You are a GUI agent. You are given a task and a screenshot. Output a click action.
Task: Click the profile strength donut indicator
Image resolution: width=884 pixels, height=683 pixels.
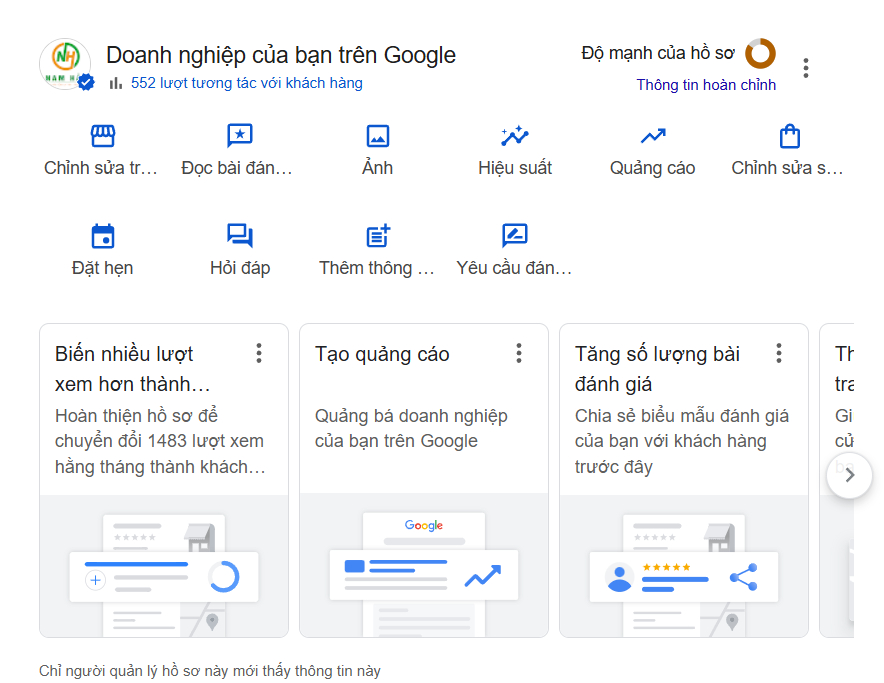[x=760, y=54]
